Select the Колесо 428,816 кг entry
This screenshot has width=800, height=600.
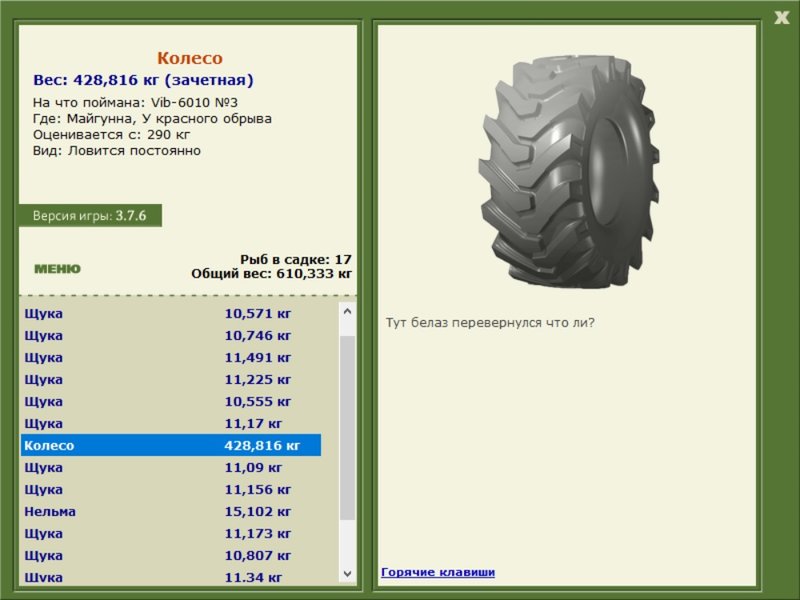tap(171, 445)
